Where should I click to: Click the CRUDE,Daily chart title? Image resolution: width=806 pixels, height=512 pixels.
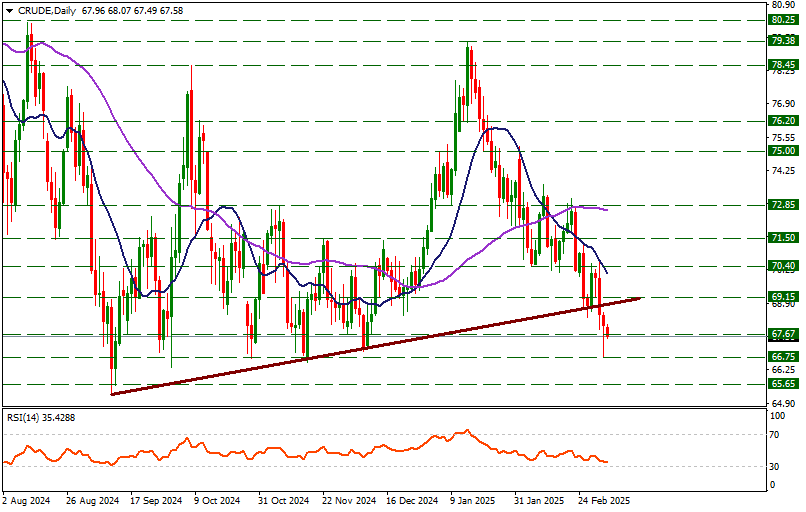click(47, 11)
